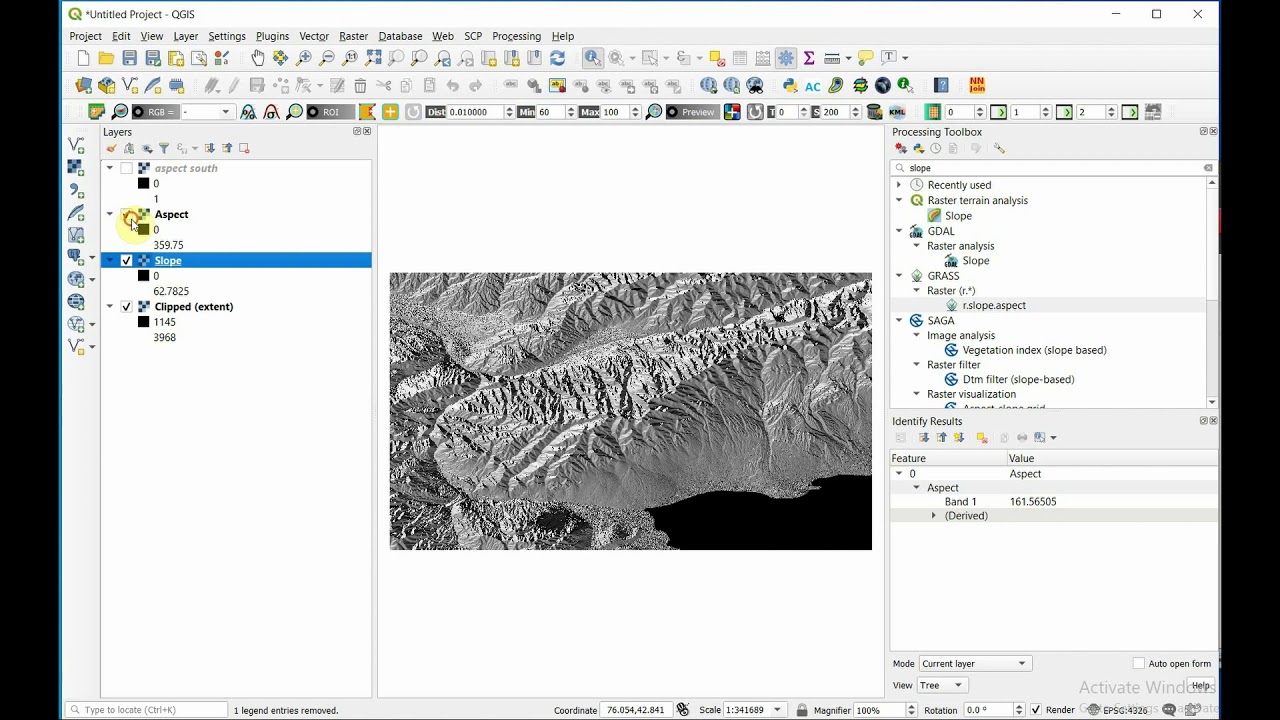Screen dimensions: 1280x720
Task: Toggle the Render checkbox in the status bar
Action: [1036, 710]
